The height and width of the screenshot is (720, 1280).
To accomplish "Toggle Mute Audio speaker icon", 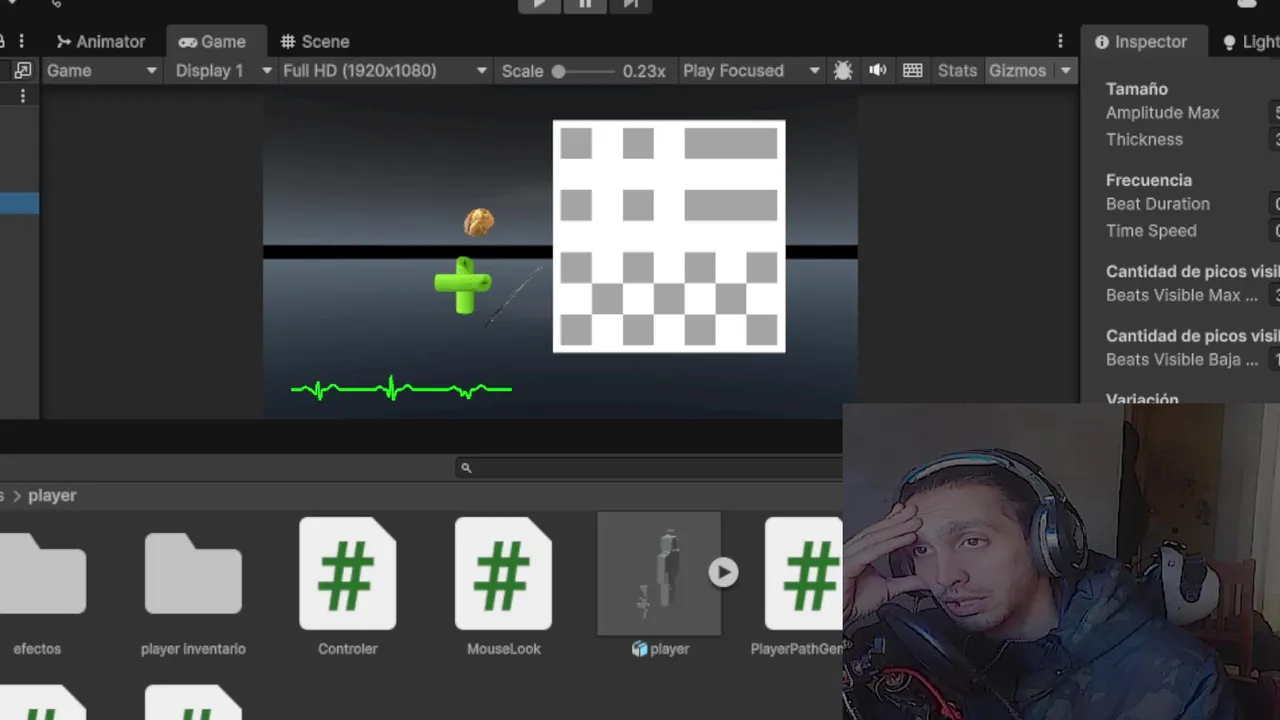I will pos(877,71).
